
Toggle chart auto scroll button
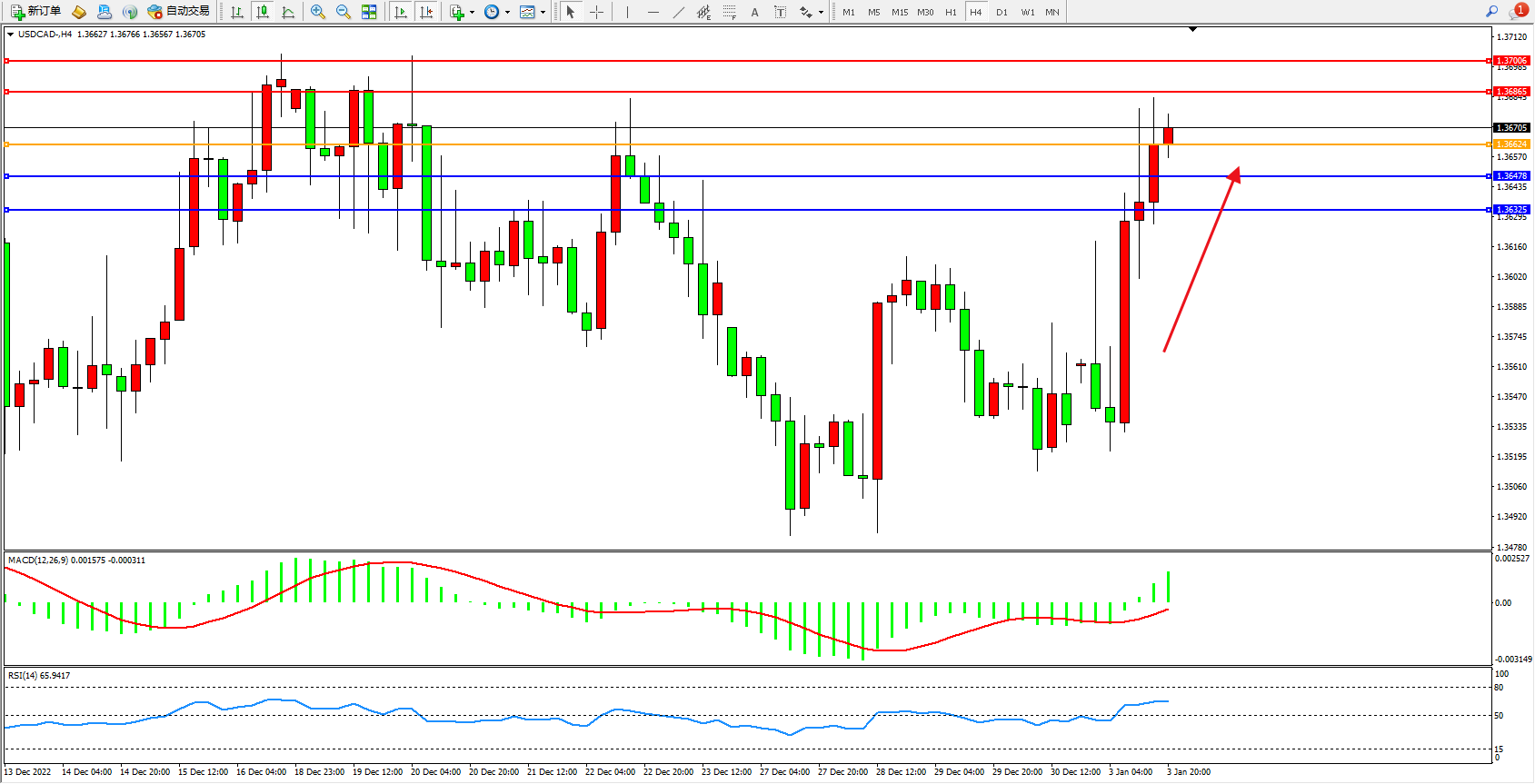(401, 12)
